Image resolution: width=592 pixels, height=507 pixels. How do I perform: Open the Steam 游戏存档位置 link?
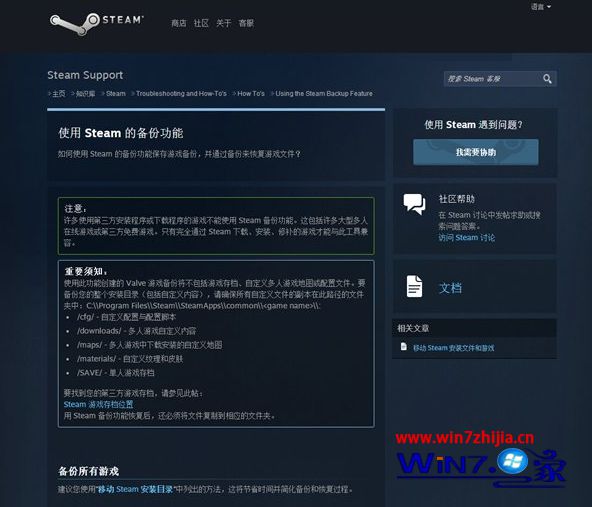tap(98, 404)
